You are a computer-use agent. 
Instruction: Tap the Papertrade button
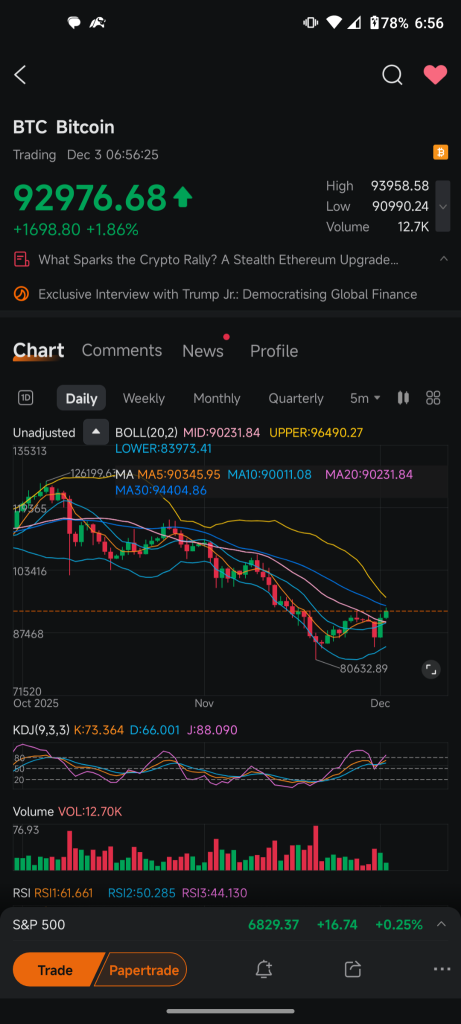click(144, 970)
